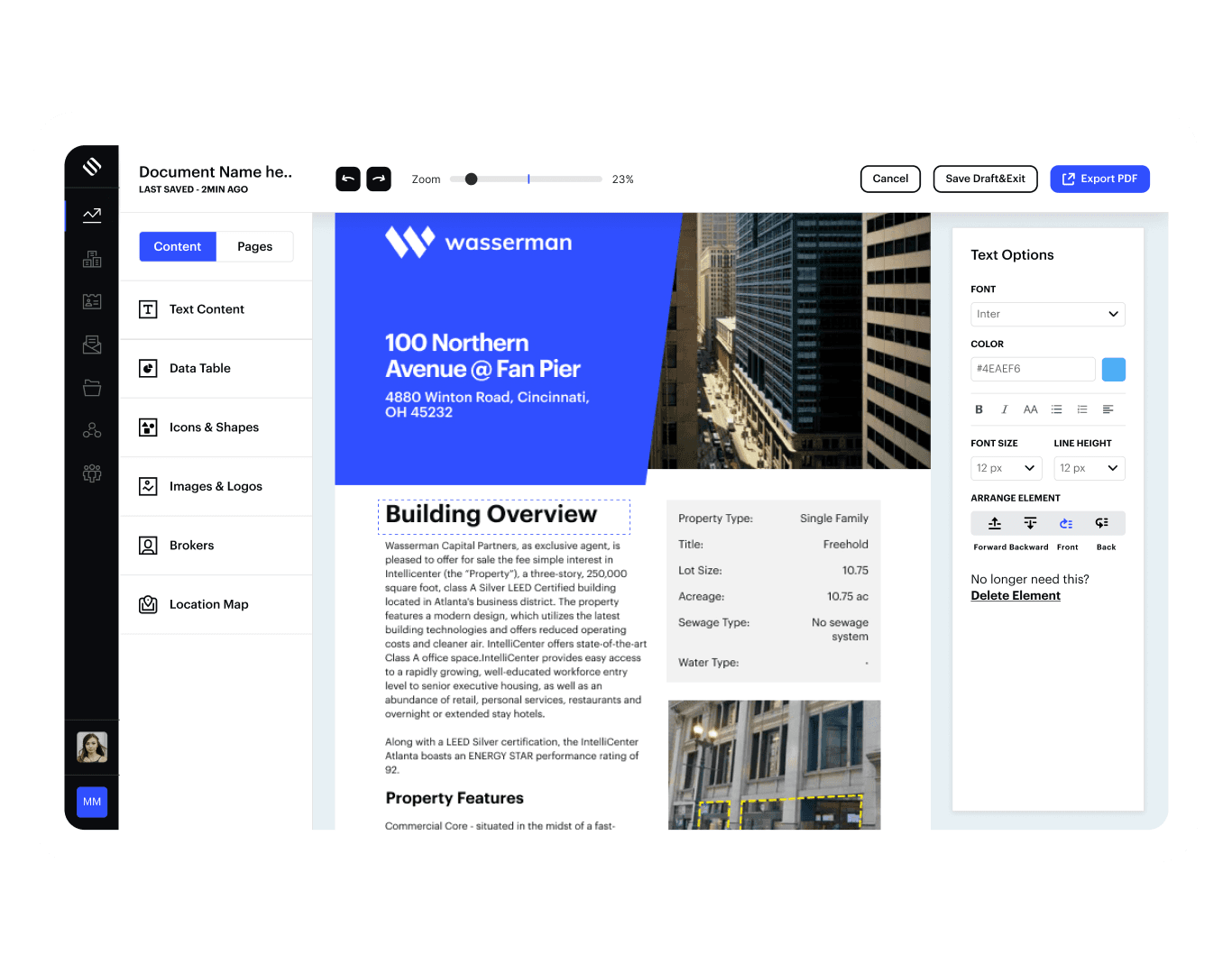Undo the last action
Image resolution: width=1232 pixels, height=974 pixels.
(x=348, y=179)
